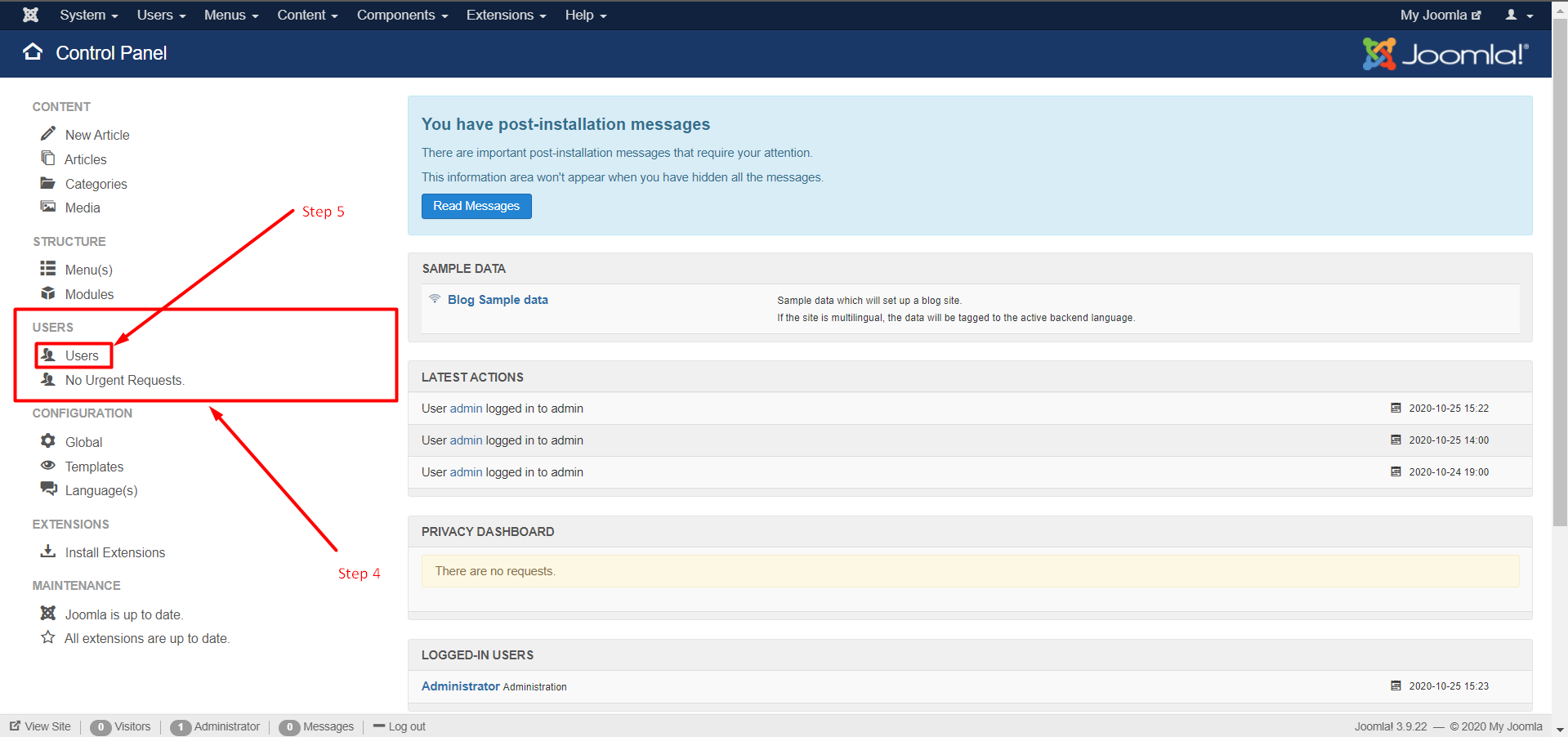1568x737 pixels.
Task: Click the Joomla logo icon in top bar
Action: point(30,15)
